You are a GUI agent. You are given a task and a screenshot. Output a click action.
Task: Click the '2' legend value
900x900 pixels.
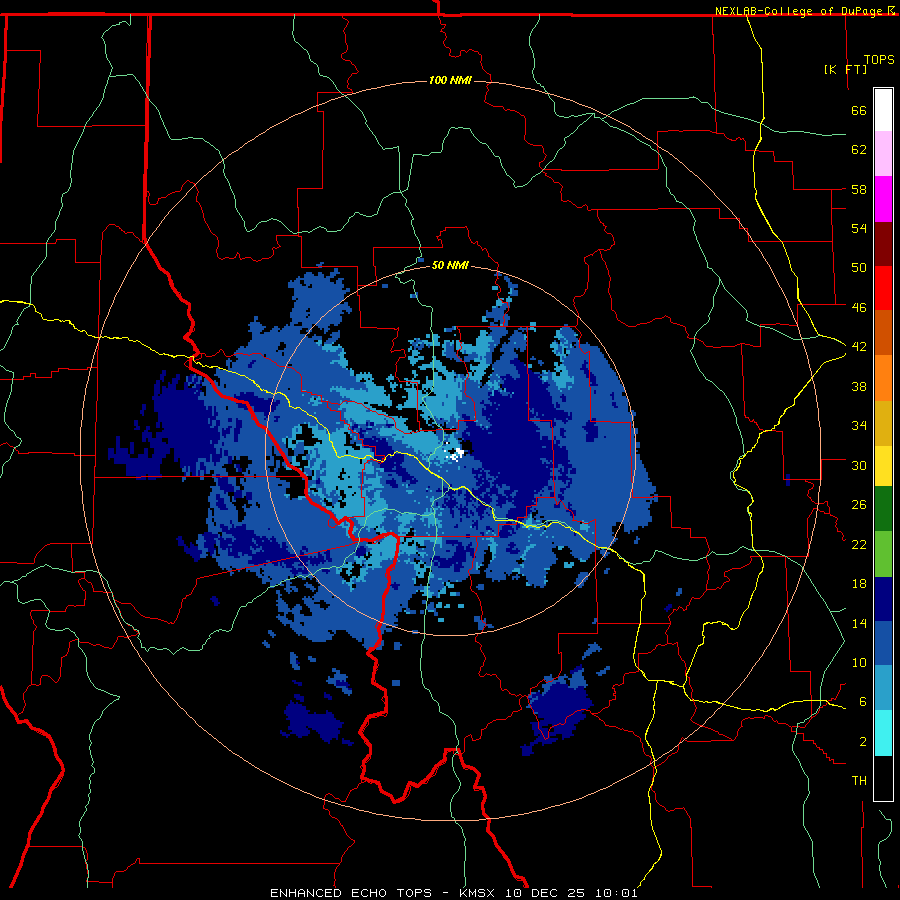(x=863, y=742)
